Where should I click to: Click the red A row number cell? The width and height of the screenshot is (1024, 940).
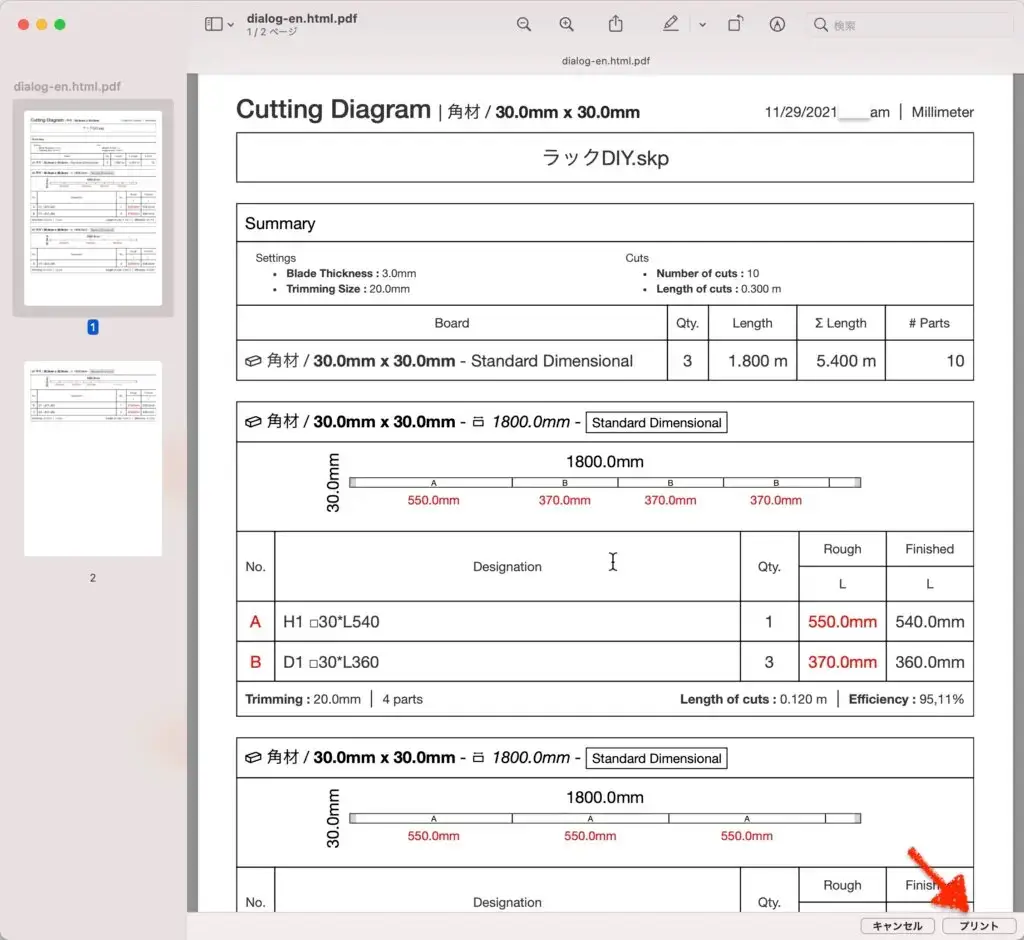255,621
